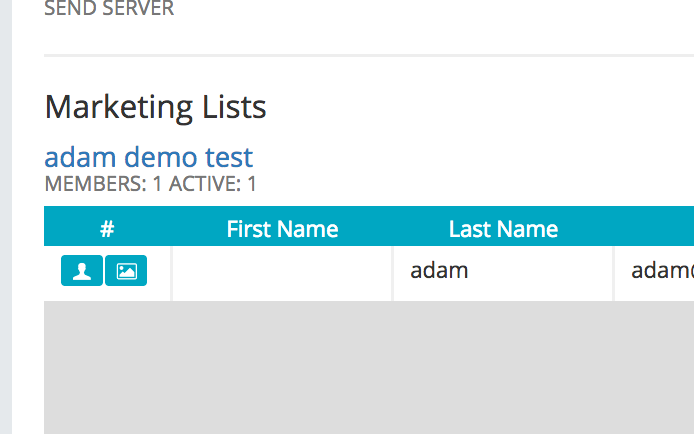Viewport: 694px width, 434px height.
Task: Open the adam demo test list
Action: click(149, 157)
